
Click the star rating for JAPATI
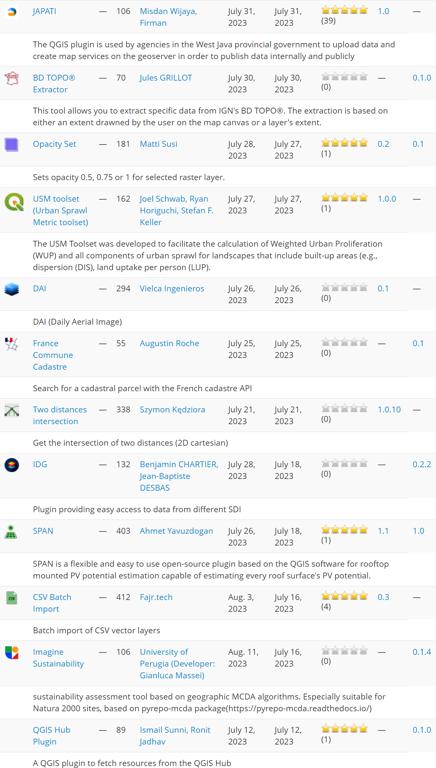[344, 10]
